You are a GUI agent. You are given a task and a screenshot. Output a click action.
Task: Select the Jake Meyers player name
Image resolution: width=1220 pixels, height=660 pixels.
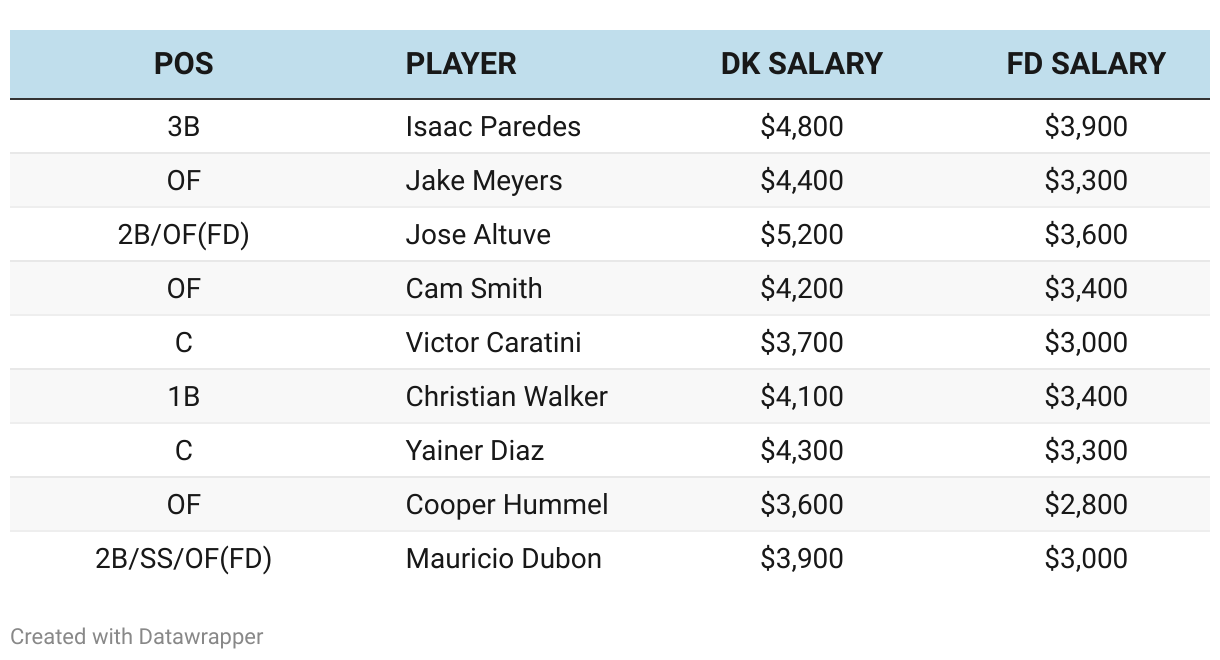click(x=484, y=181)
